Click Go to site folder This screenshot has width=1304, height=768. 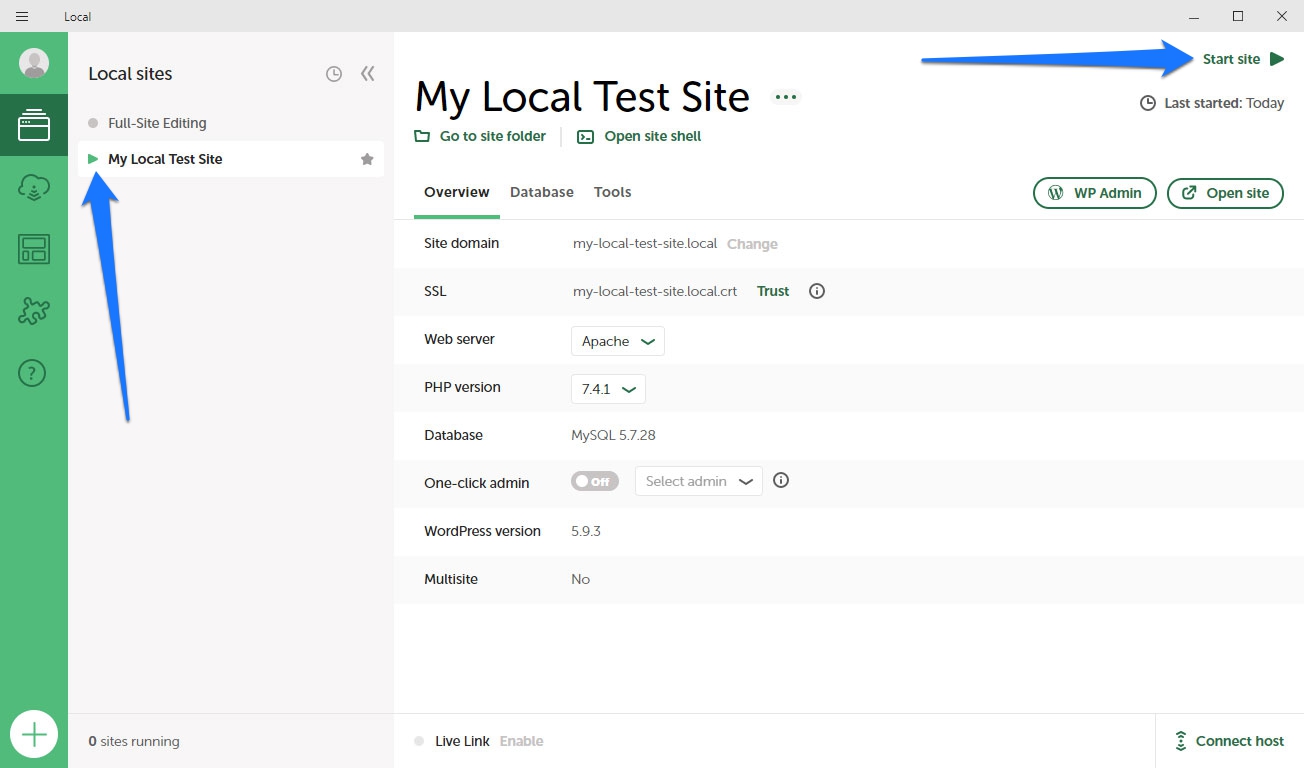click(x=481, y=136)
